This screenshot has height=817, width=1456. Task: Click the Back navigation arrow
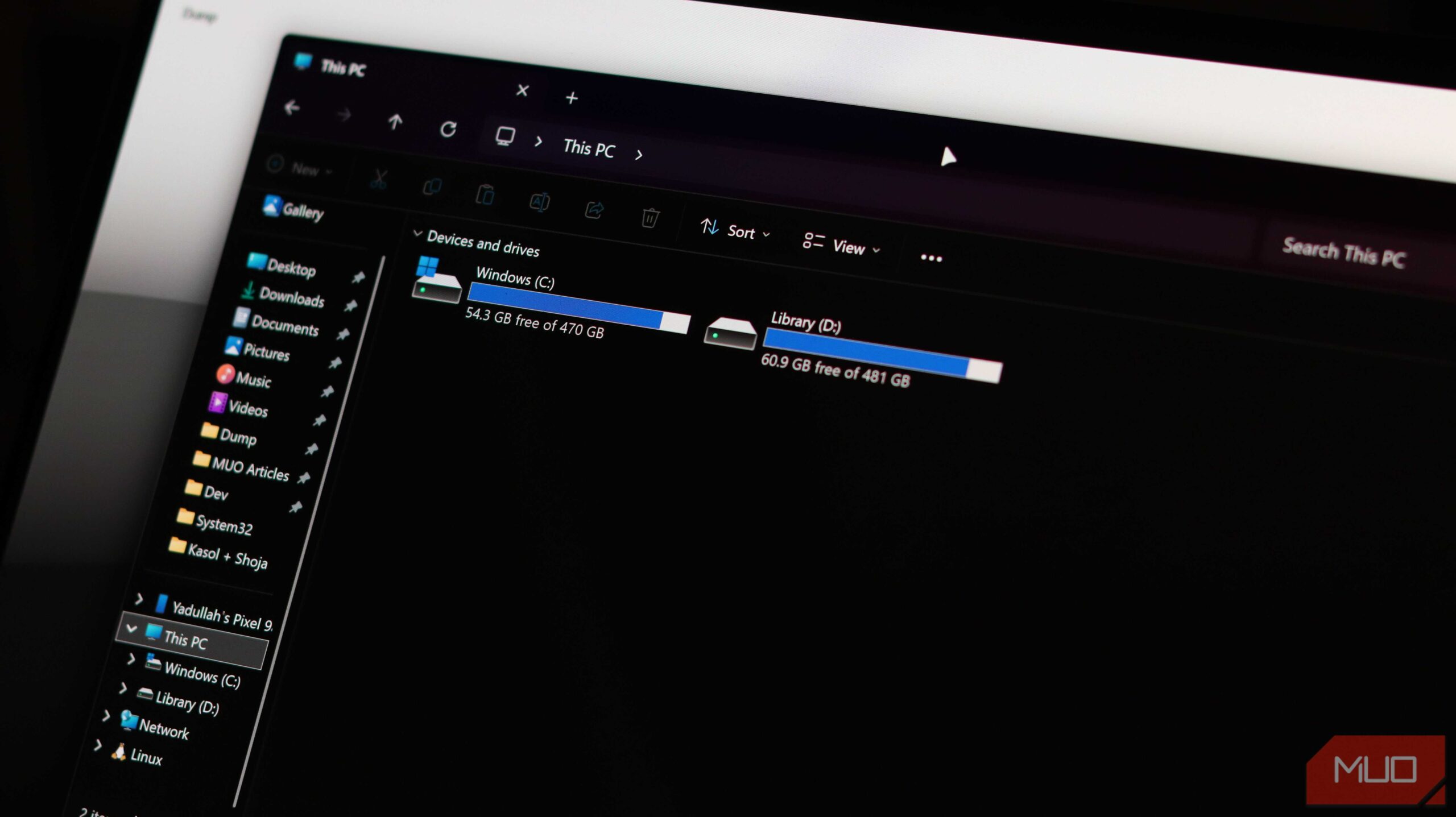(x=291, y=108)
